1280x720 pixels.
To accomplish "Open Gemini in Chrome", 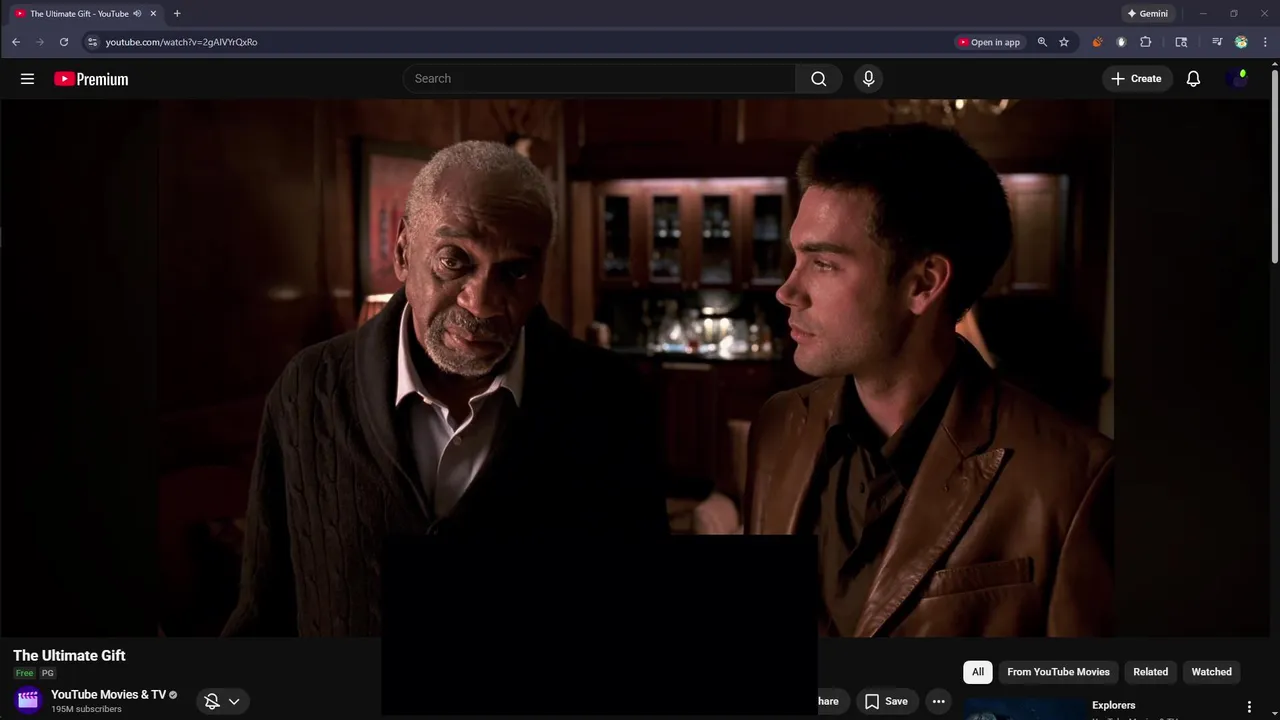I will (1147, 14).
